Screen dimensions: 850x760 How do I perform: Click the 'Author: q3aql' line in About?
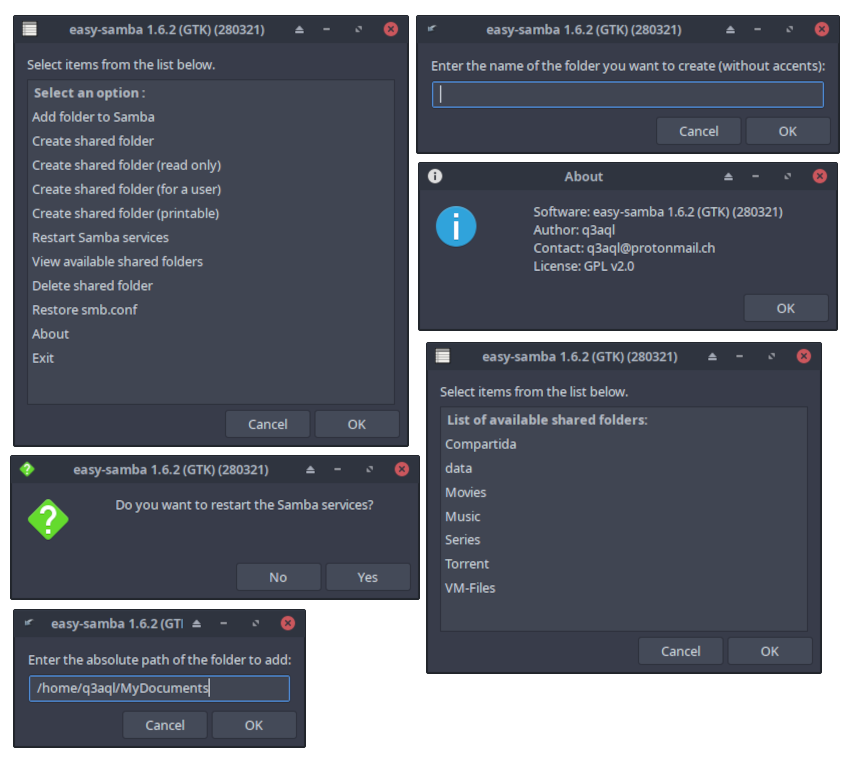click(574, 230)
